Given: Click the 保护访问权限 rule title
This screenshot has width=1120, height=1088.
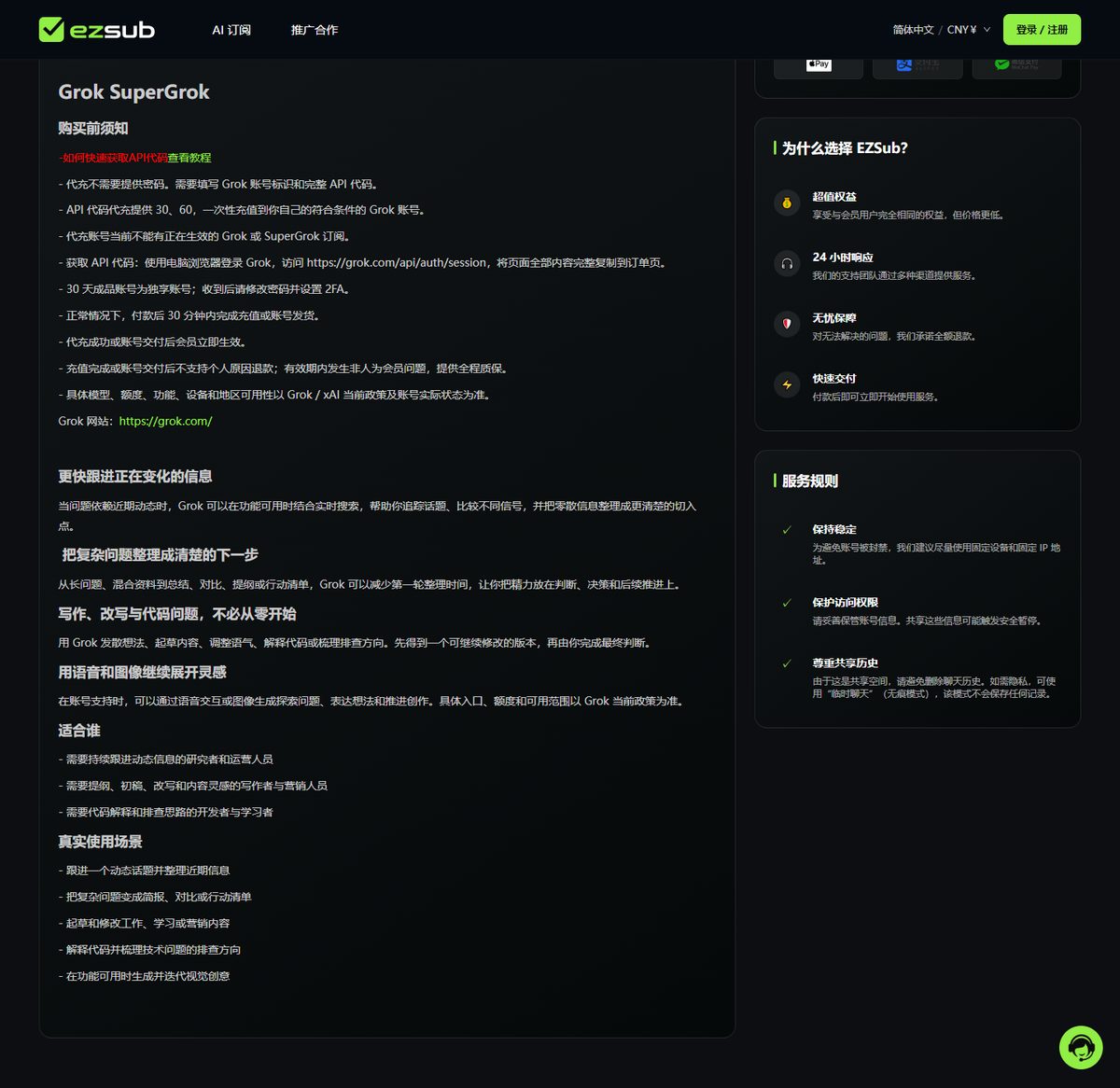Looking at the screenshot, I should [x=846, y=602].
